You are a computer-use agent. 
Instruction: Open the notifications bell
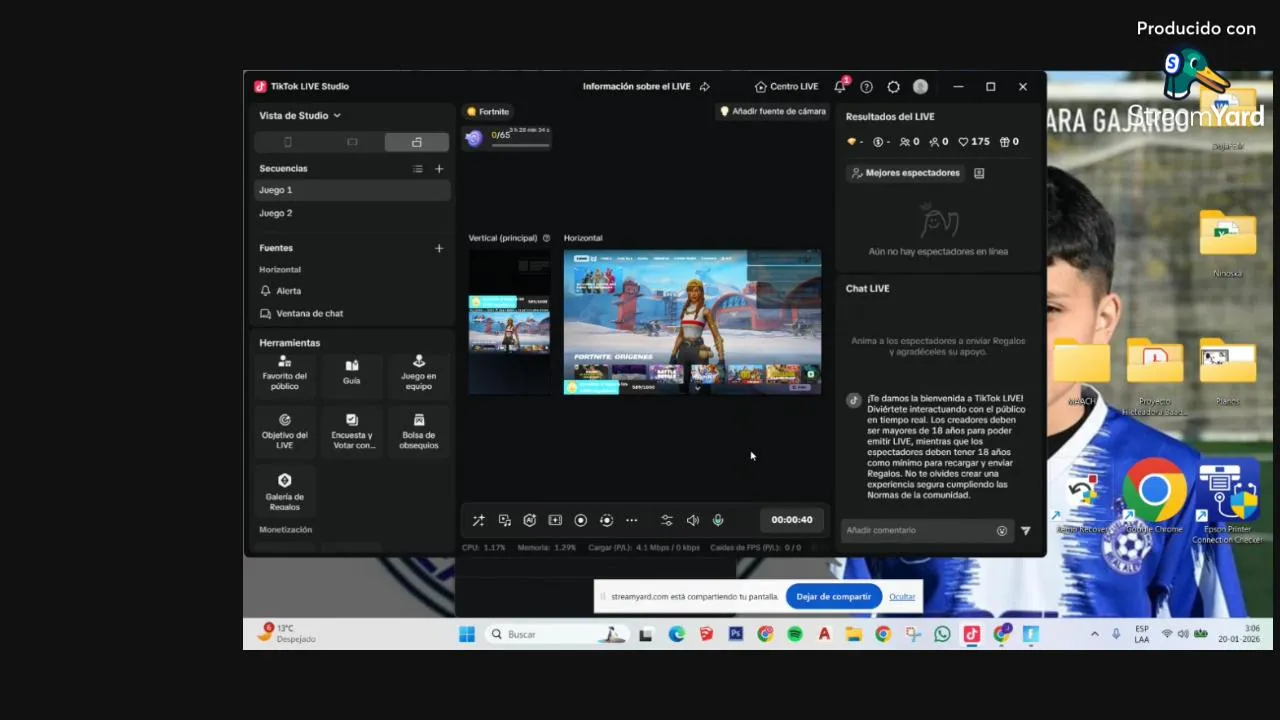[x=840, y=87]
